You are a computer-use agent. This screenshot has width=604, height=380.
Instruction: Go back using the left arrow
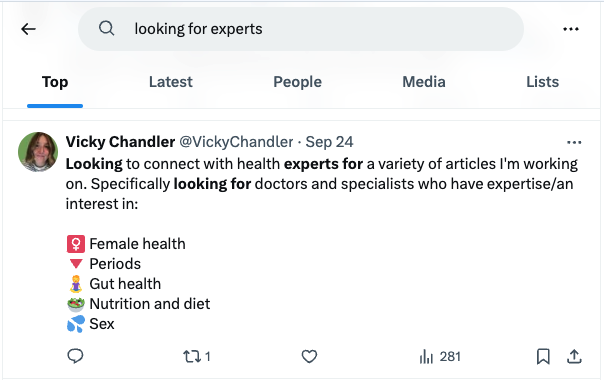(x=29, y=29)
